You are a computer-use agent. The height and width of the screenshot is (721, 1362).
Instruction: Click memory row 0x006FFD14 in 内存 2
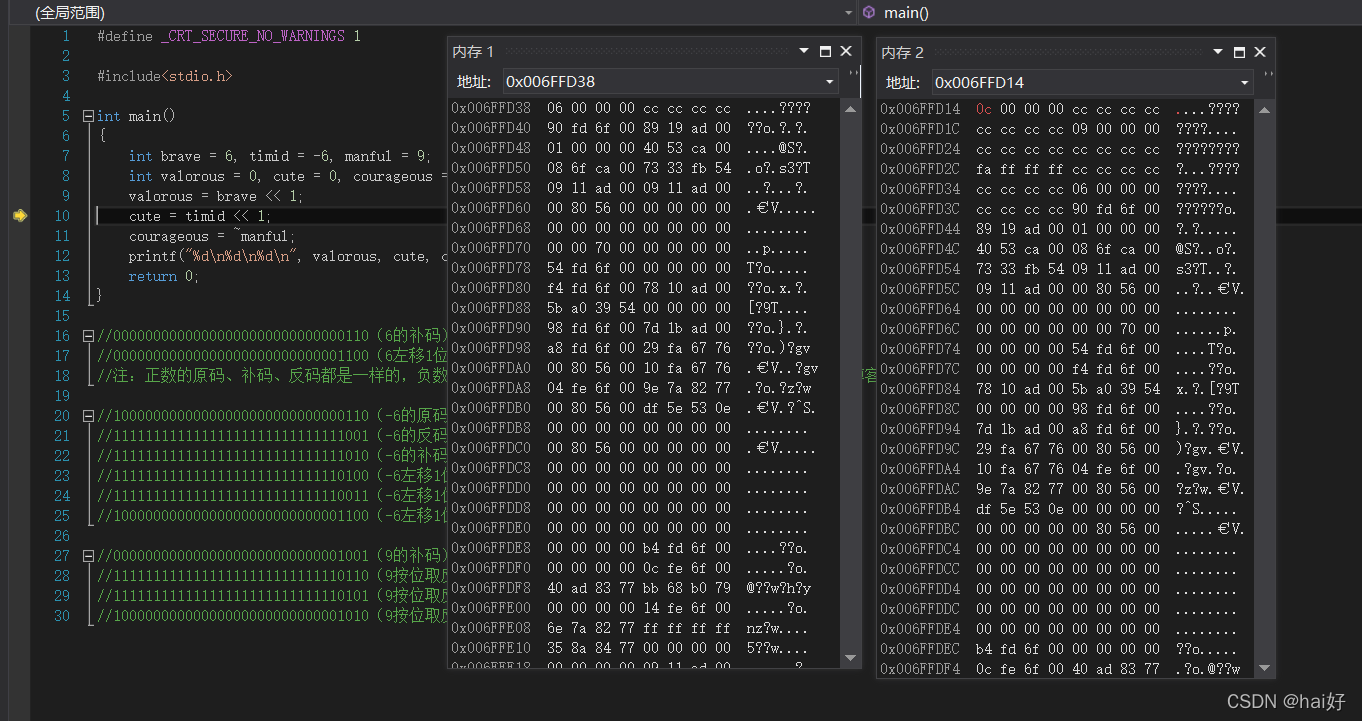(x=1060, y=109)
